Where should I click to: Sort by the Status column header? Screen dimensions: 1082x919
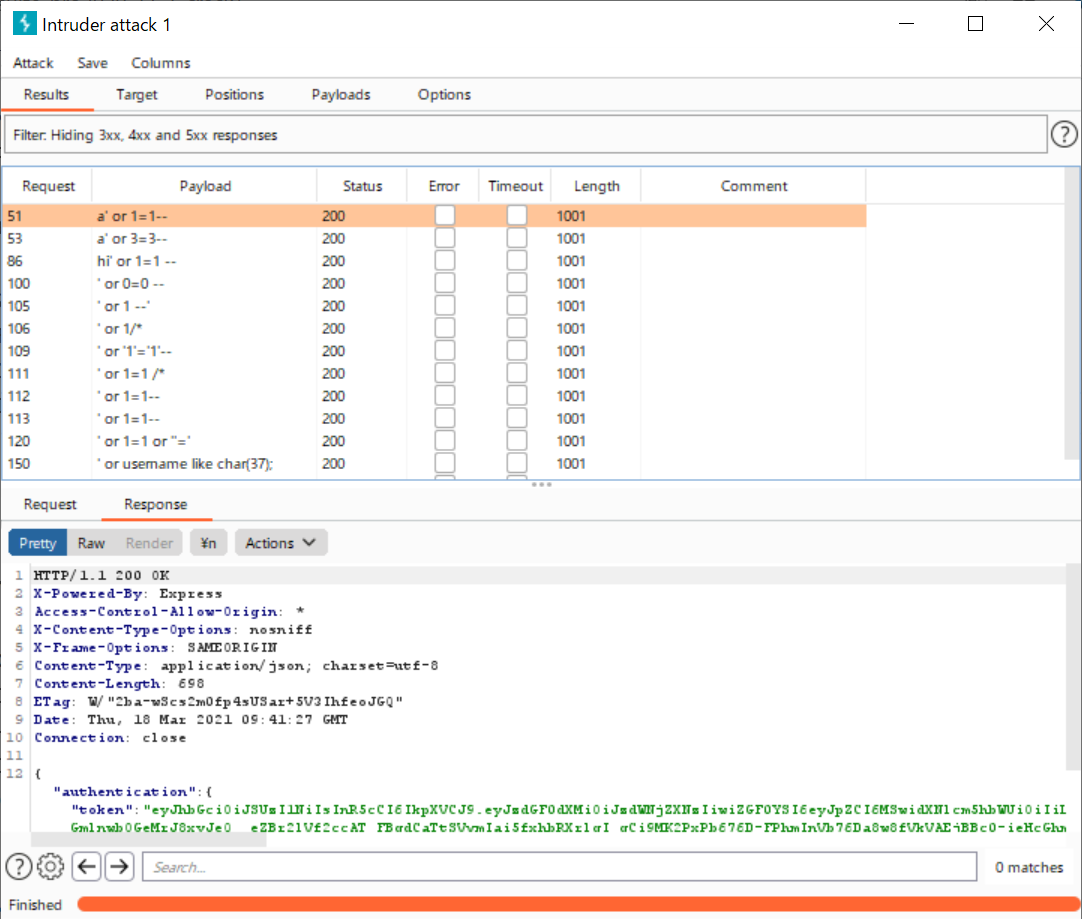pos(362,186)
